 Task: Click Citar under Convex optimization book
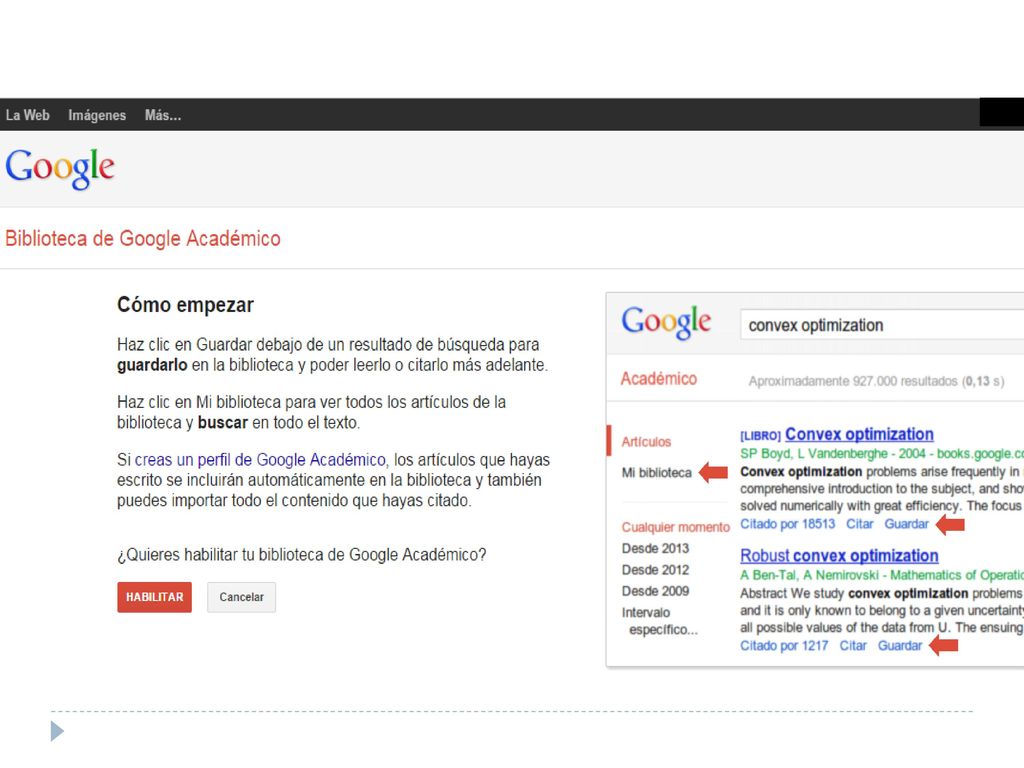tap(859, 524)
